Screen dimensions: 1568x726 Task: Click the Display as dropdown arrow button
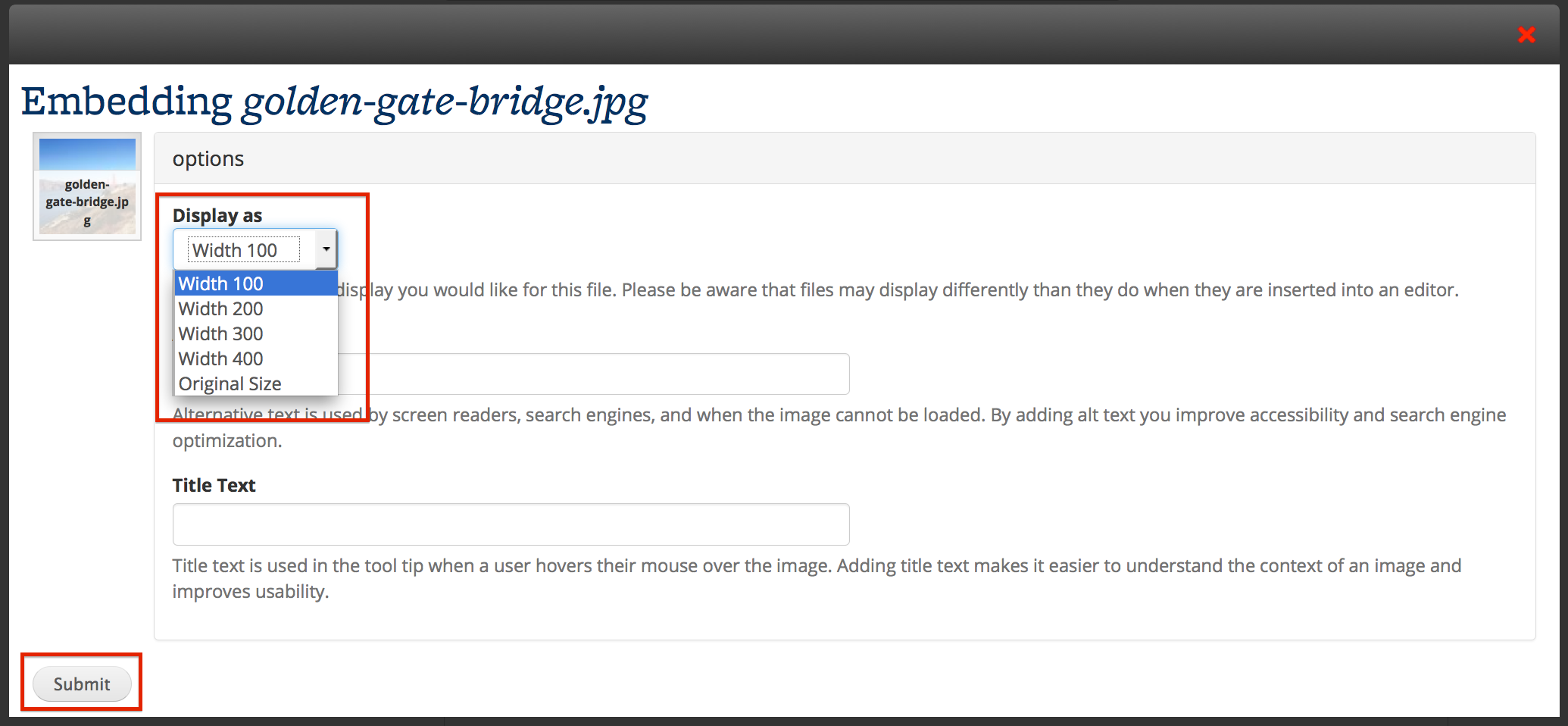[326, 249]
